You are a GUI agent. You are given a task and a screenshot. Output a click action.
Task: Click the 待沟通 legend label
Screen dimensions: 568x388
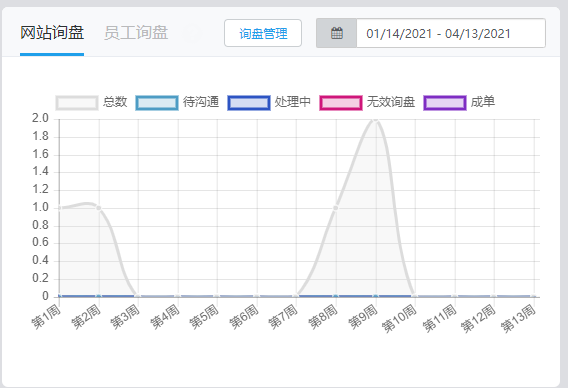201,102
